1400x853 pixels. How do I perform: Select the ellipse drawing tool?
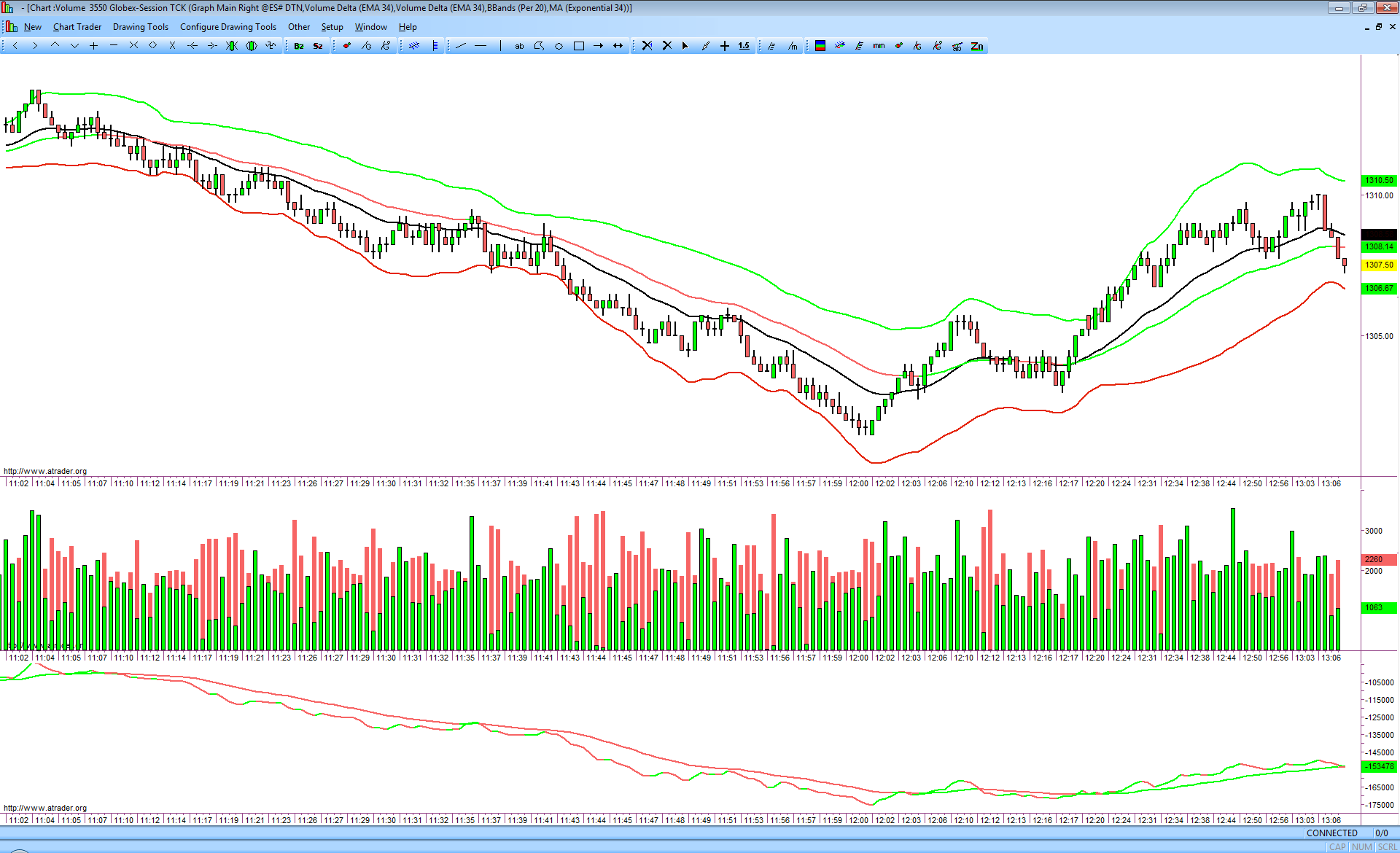(559, 46)
